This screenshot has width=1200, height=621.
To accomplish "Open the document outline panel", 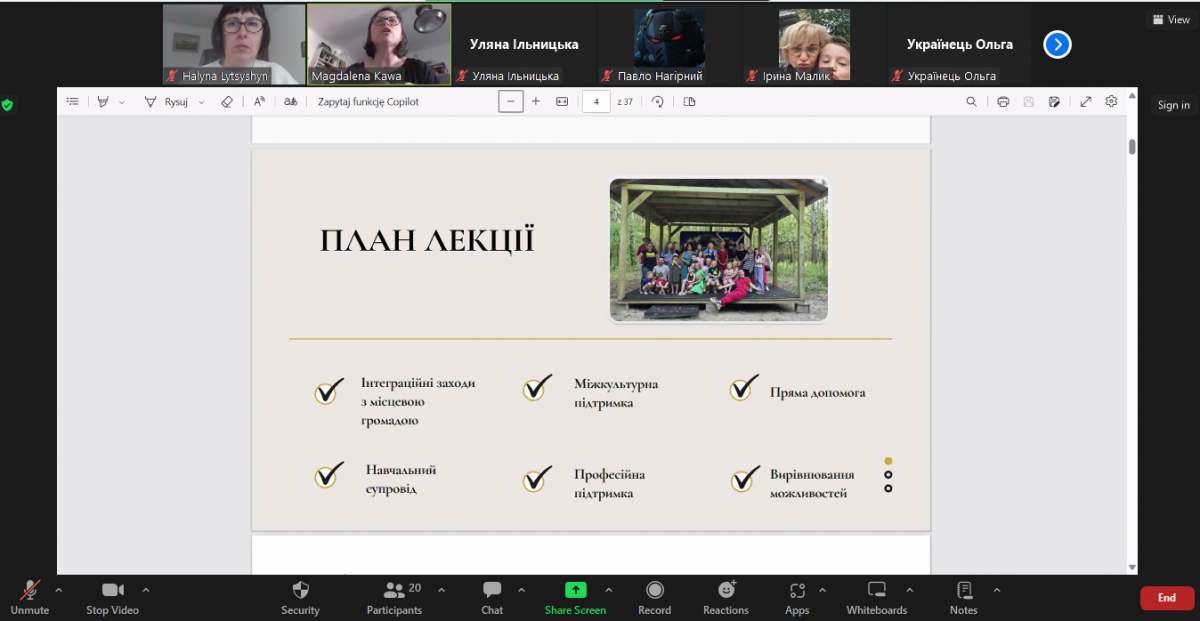I will 72,101.
